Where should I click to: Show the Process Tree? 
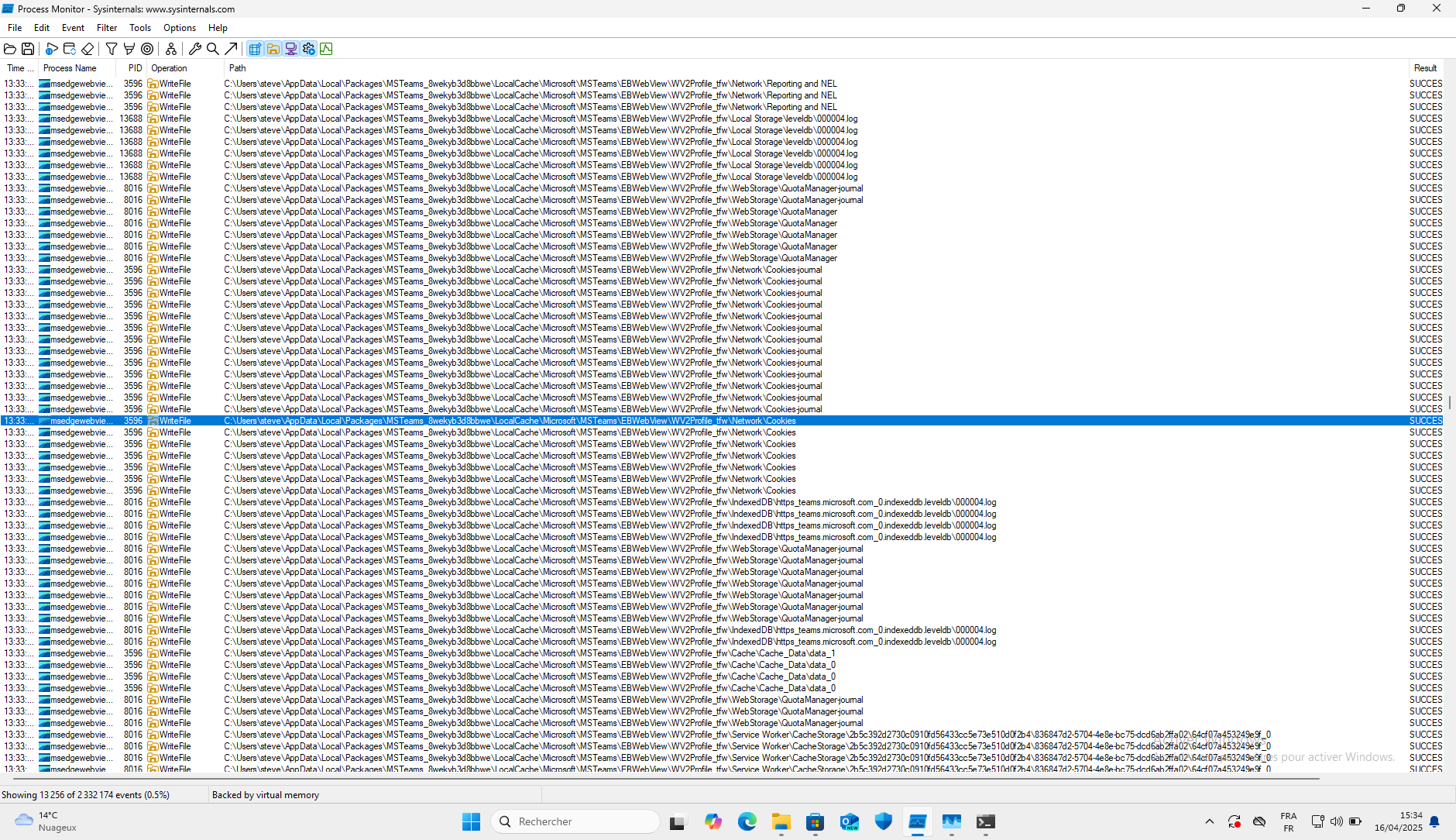(x=171, y=49)
